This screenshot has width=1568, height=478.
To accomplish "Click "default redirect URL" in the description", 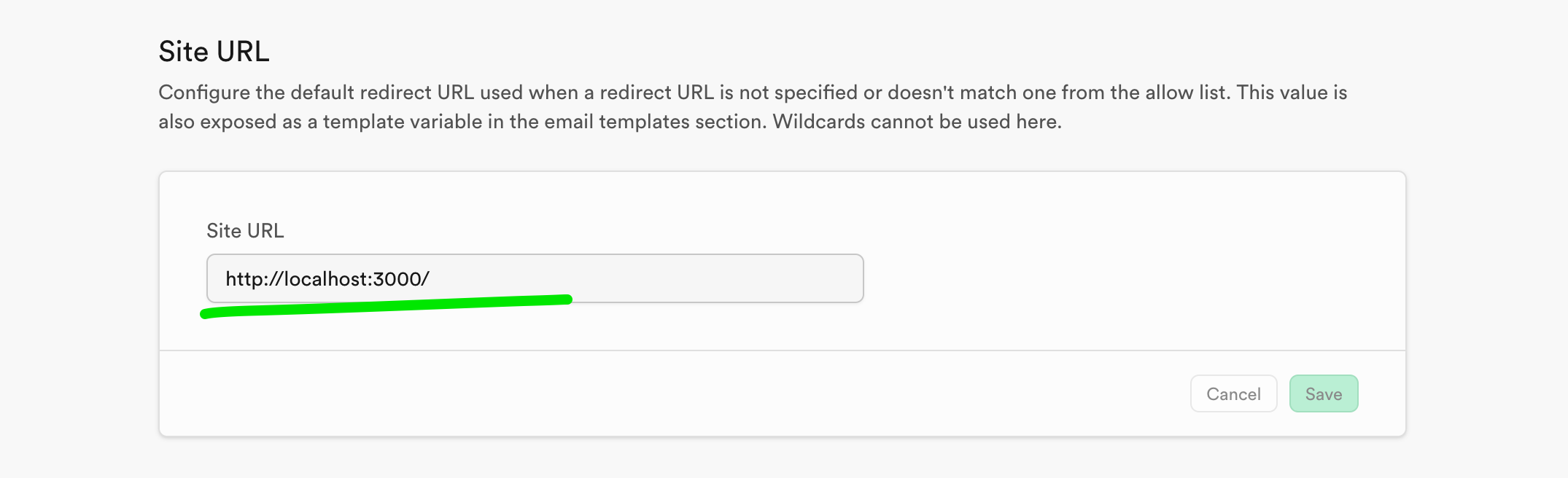I will (382, 93).
